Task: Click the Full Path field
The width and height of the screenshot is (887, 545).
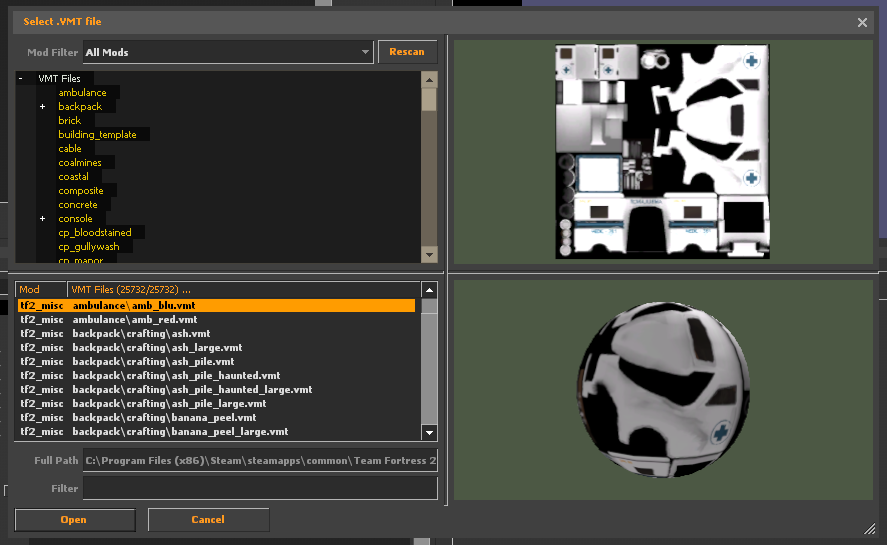Action: coord(260,460)
